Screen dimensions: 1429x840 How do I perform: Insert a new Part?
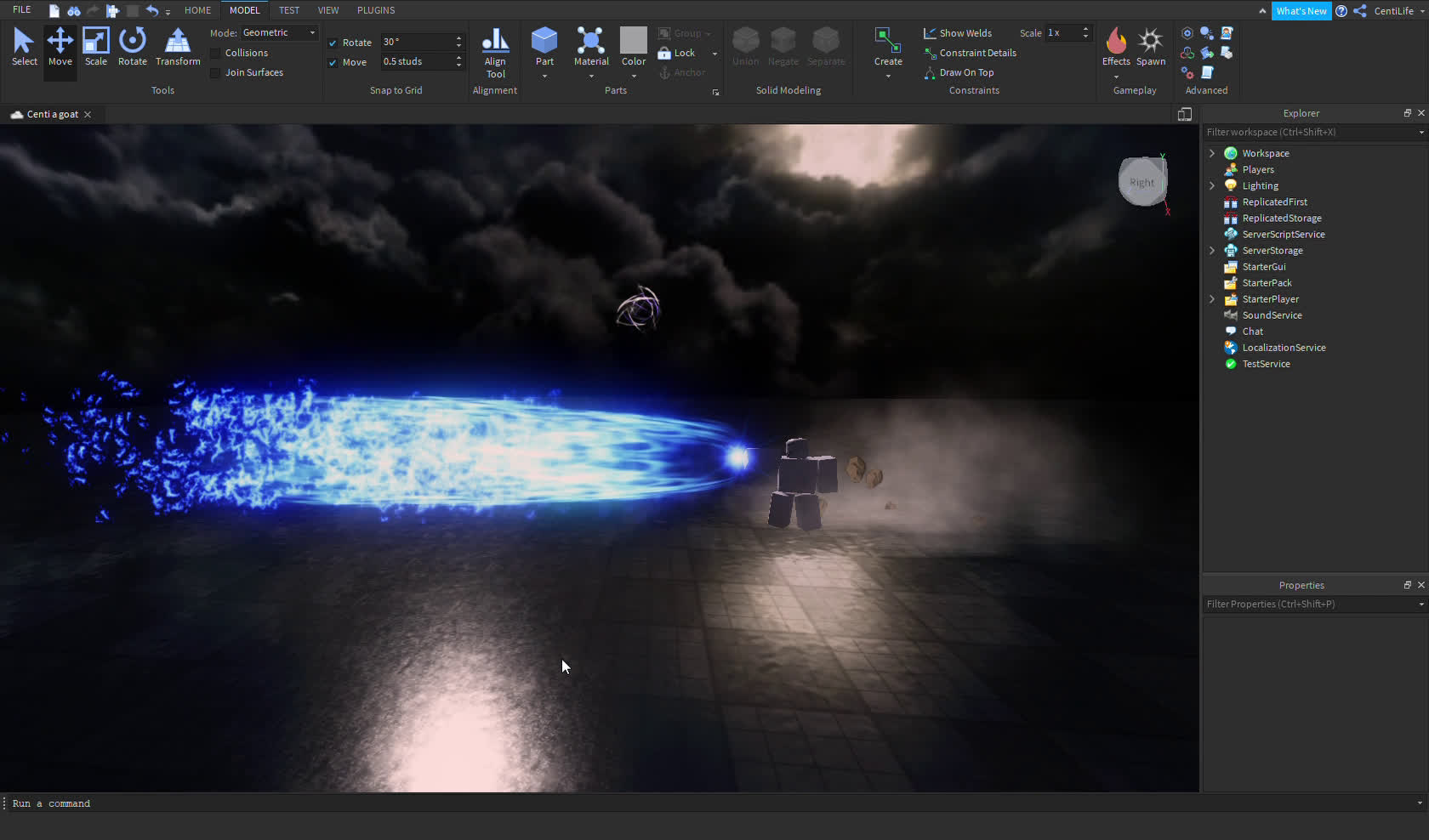click(x=544, y=43)
